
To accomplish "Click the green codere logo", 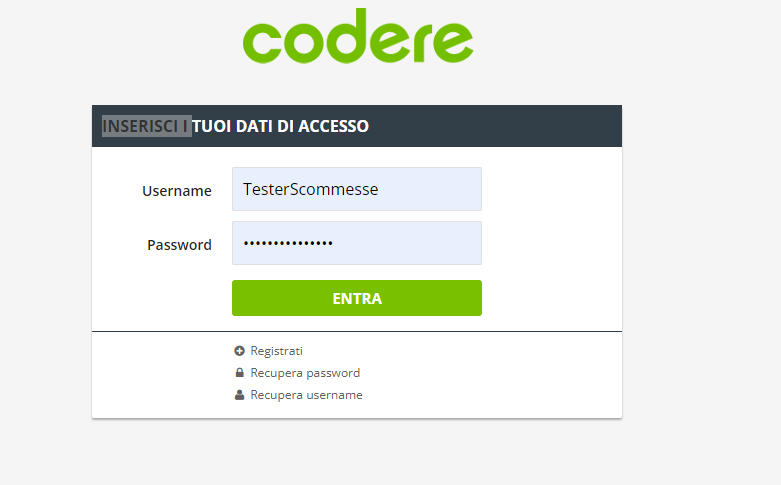I will (357, 38).
